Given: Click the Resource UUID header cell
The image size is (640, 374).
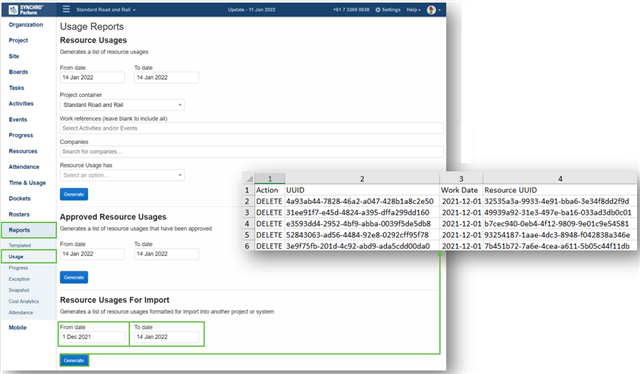Looking at the screenshot, I should coord(560,190).
